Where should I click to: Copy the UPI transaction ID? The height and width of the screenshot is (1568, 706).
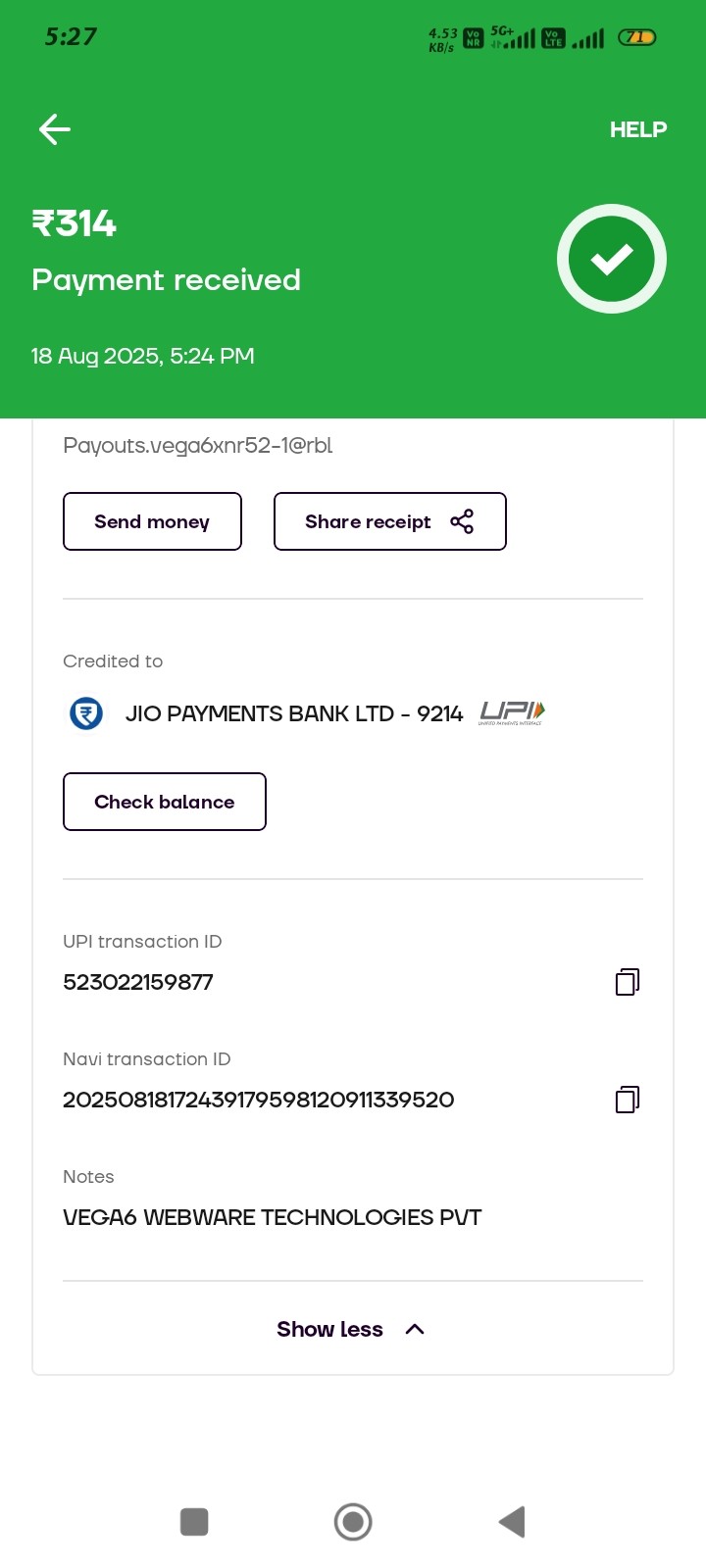(628, 982)
